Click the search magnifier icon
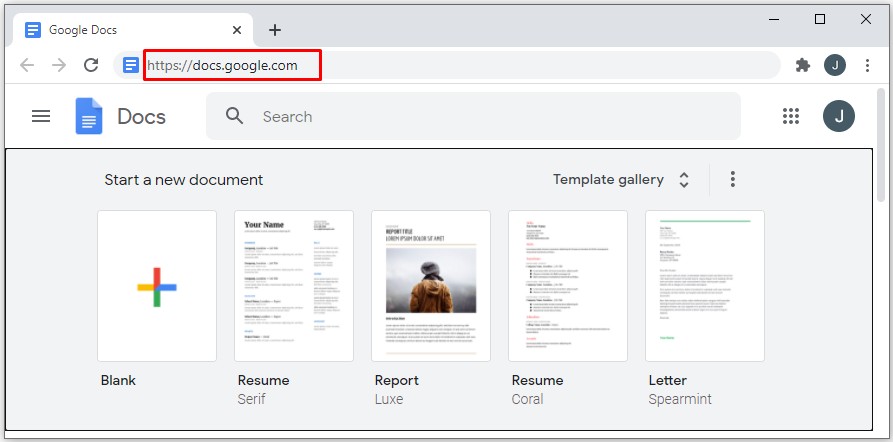The width and height of the screenshot is (893, 442). tap(235, 116)
